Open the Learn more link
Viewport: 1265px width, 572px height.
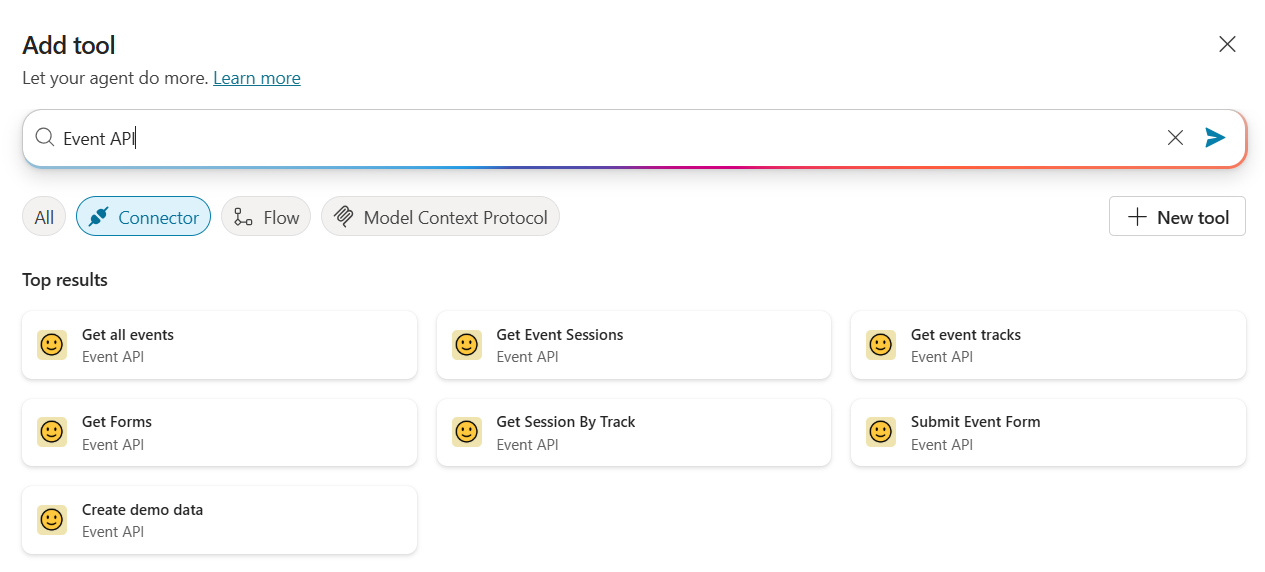coord(256,78)
